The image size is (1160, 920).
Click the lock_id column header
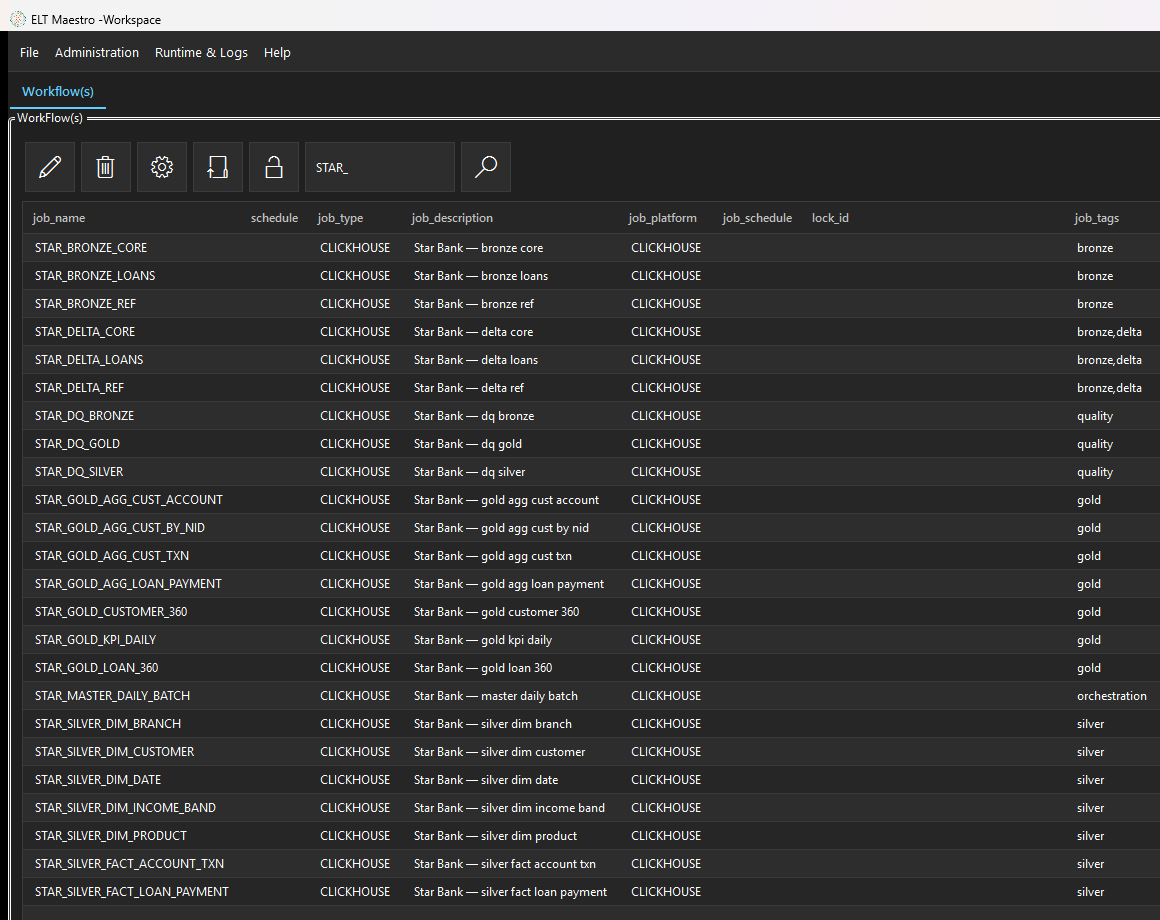tap(830, 218)
